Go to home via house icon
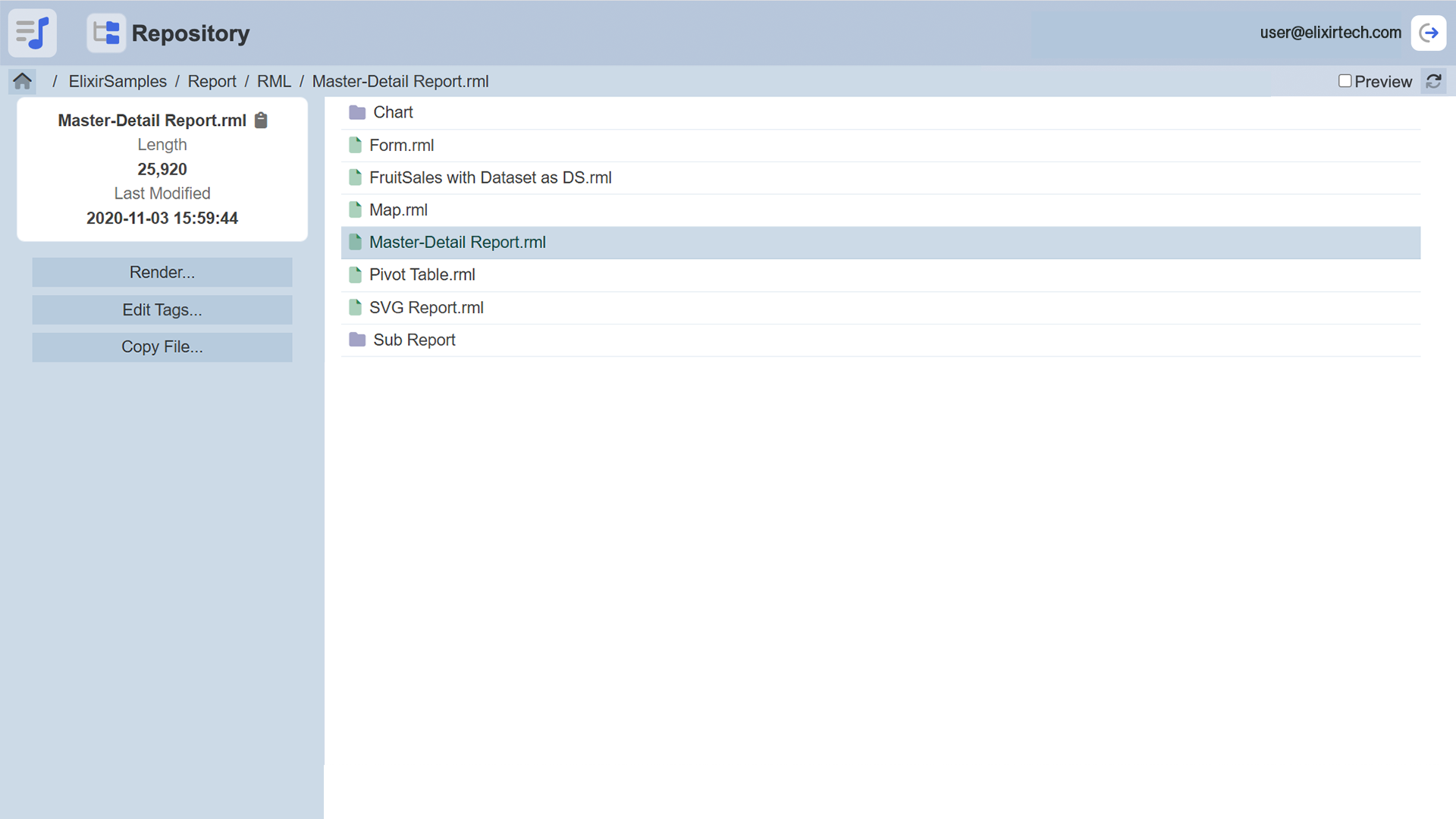 point(23,81)
